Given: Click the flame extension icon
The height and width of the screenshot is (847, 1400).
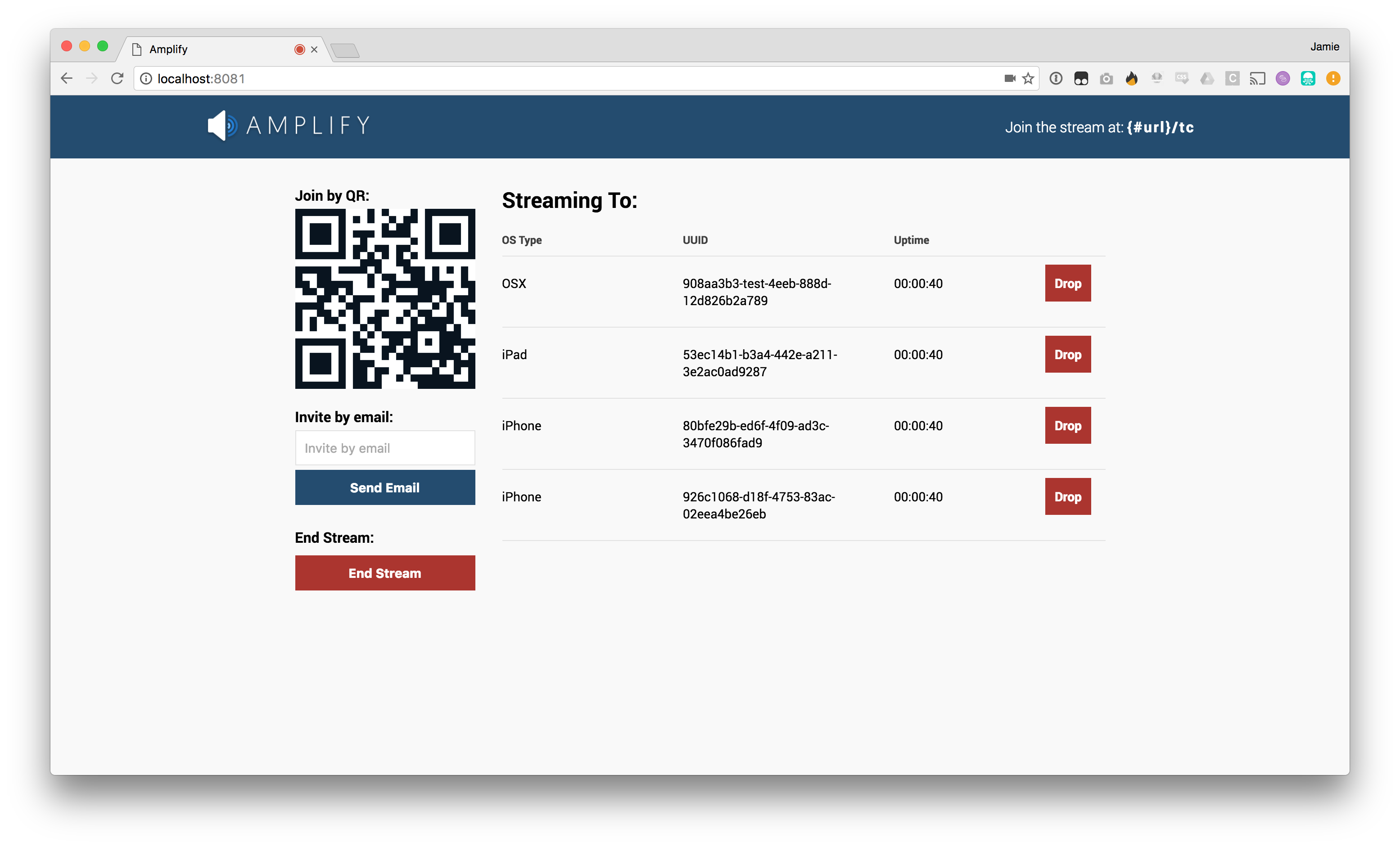Looking at the screenshot, I should (x=1131, y=78).
